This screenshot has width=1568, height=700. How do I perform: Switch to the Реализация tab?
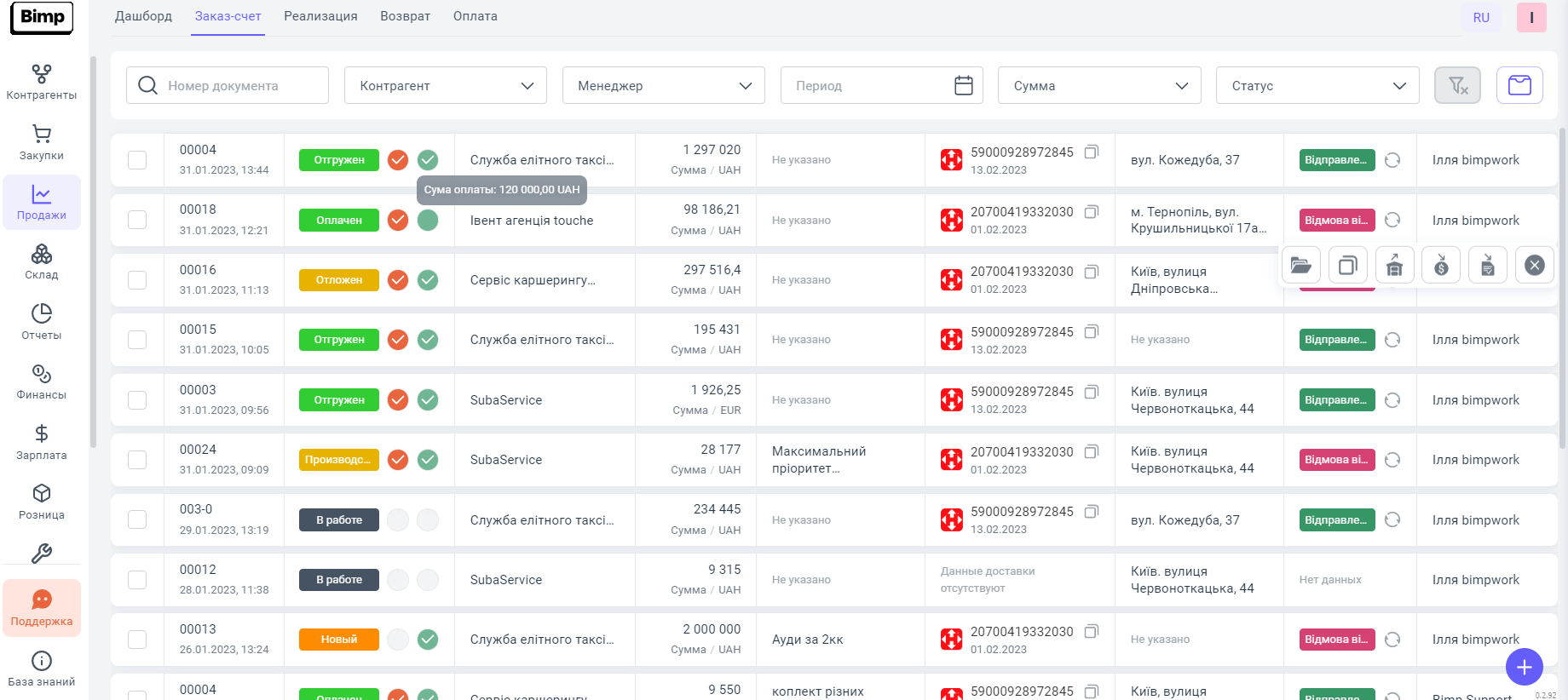(x=320, y=16)
